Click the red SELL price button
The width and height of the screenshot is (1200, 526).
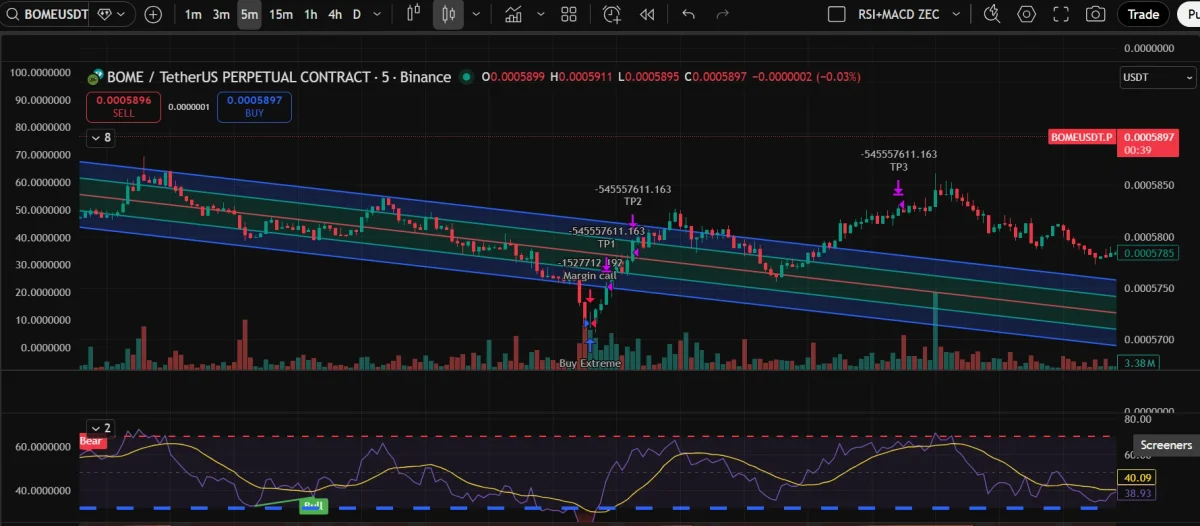pyautogui.click(x=124, y=107)
